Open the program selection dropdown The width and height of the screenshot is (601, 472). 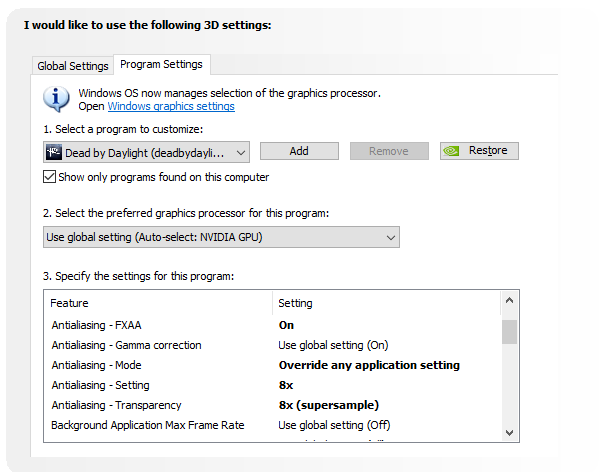pos(240,152)
